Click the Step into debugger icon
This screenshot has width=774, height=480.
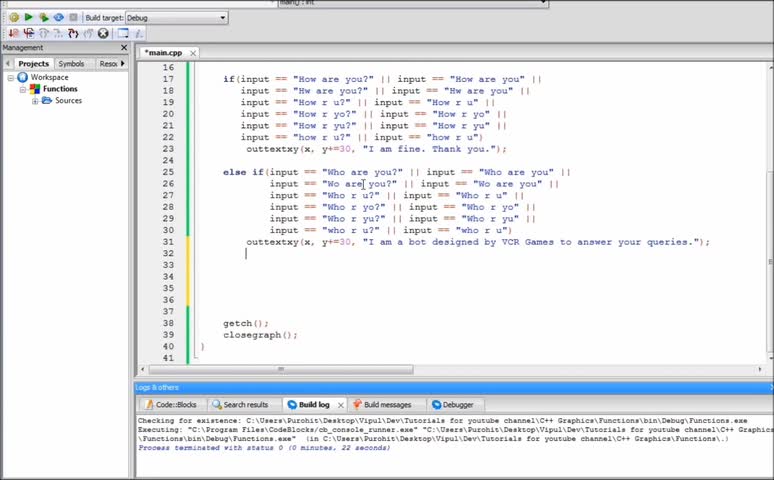pos(74,33)
